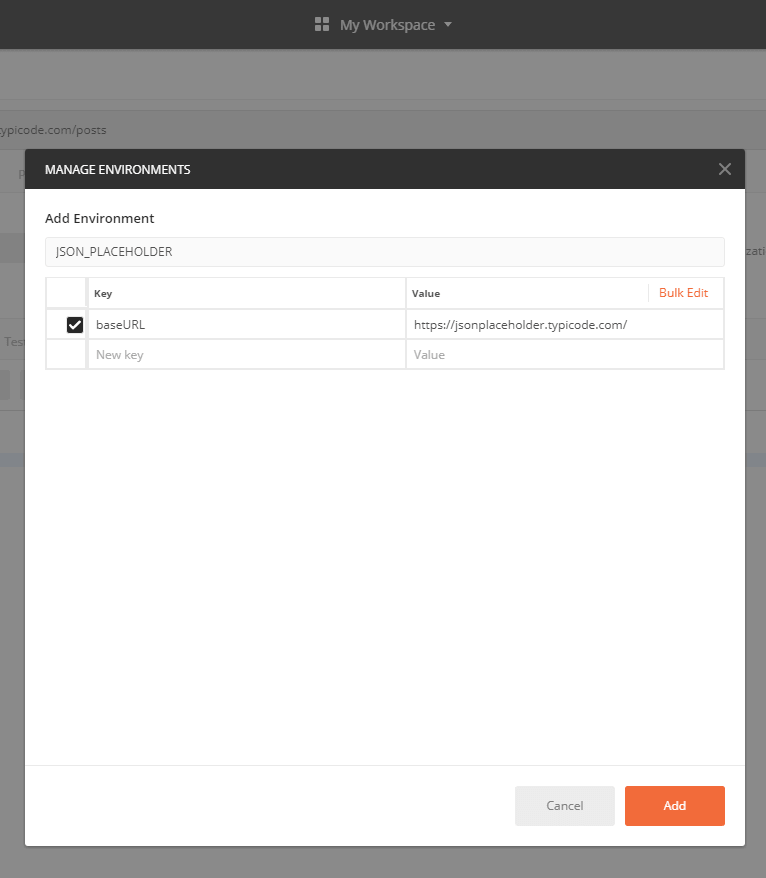Click the workspace grid icon

[x=322, y=24]
